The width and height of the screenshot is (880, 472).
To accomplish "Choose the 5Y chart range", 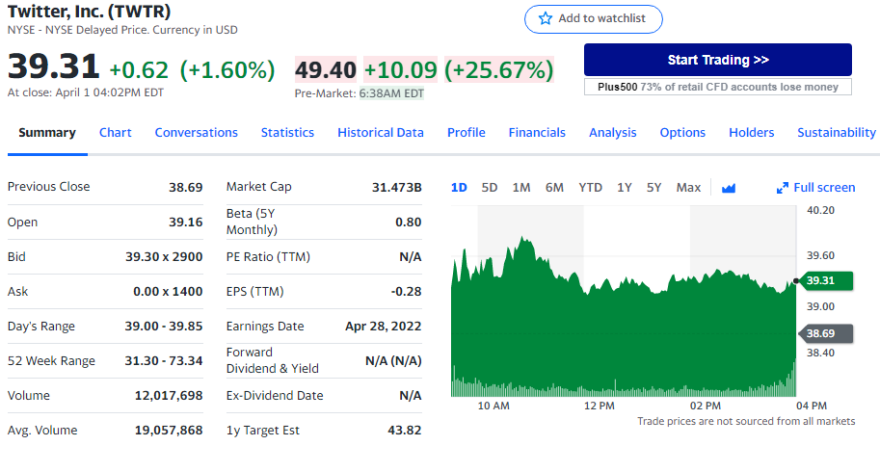I will tap(654, 188).
